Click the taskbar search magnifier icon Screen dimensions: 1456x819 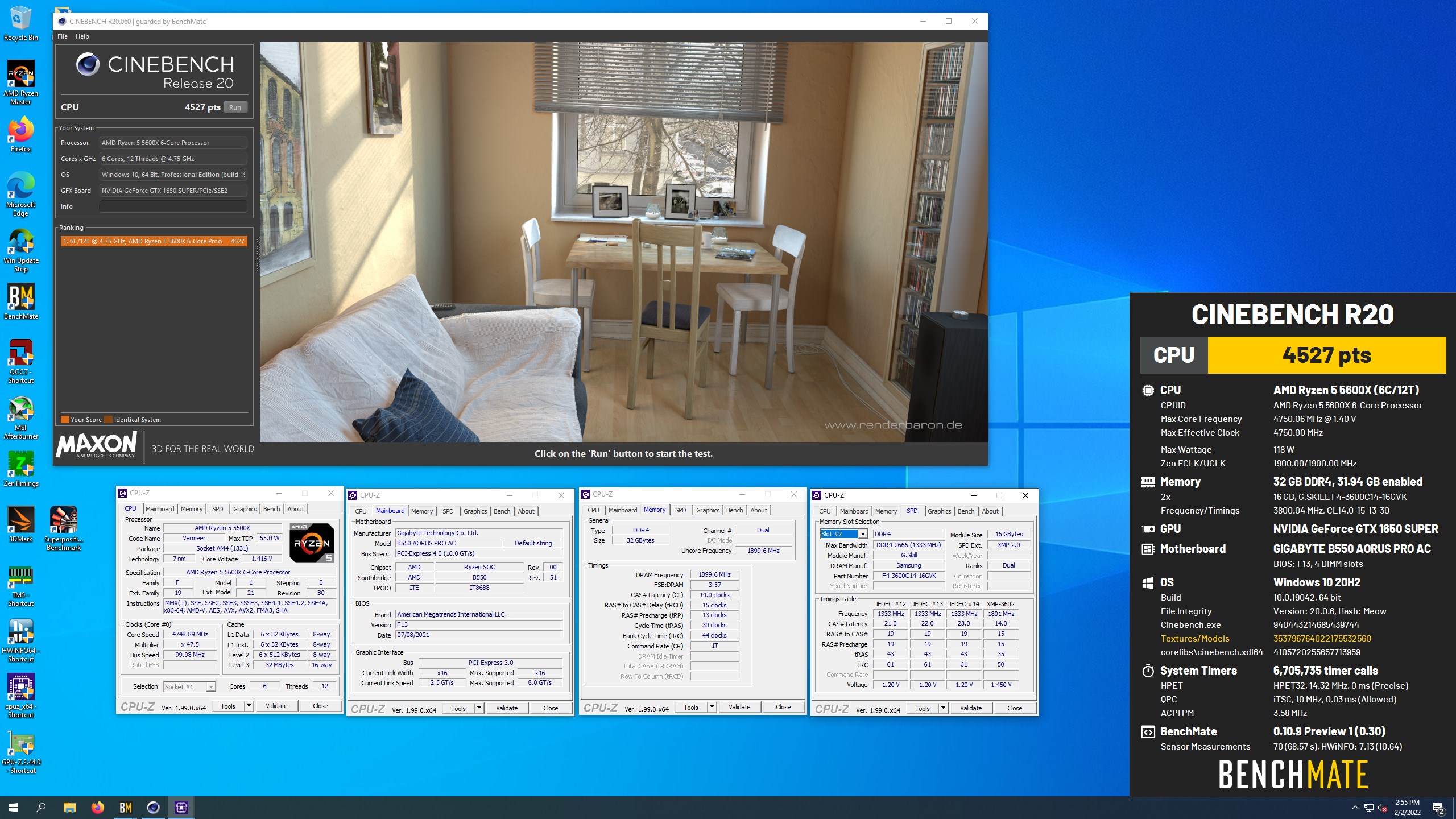tap(41, 807)
